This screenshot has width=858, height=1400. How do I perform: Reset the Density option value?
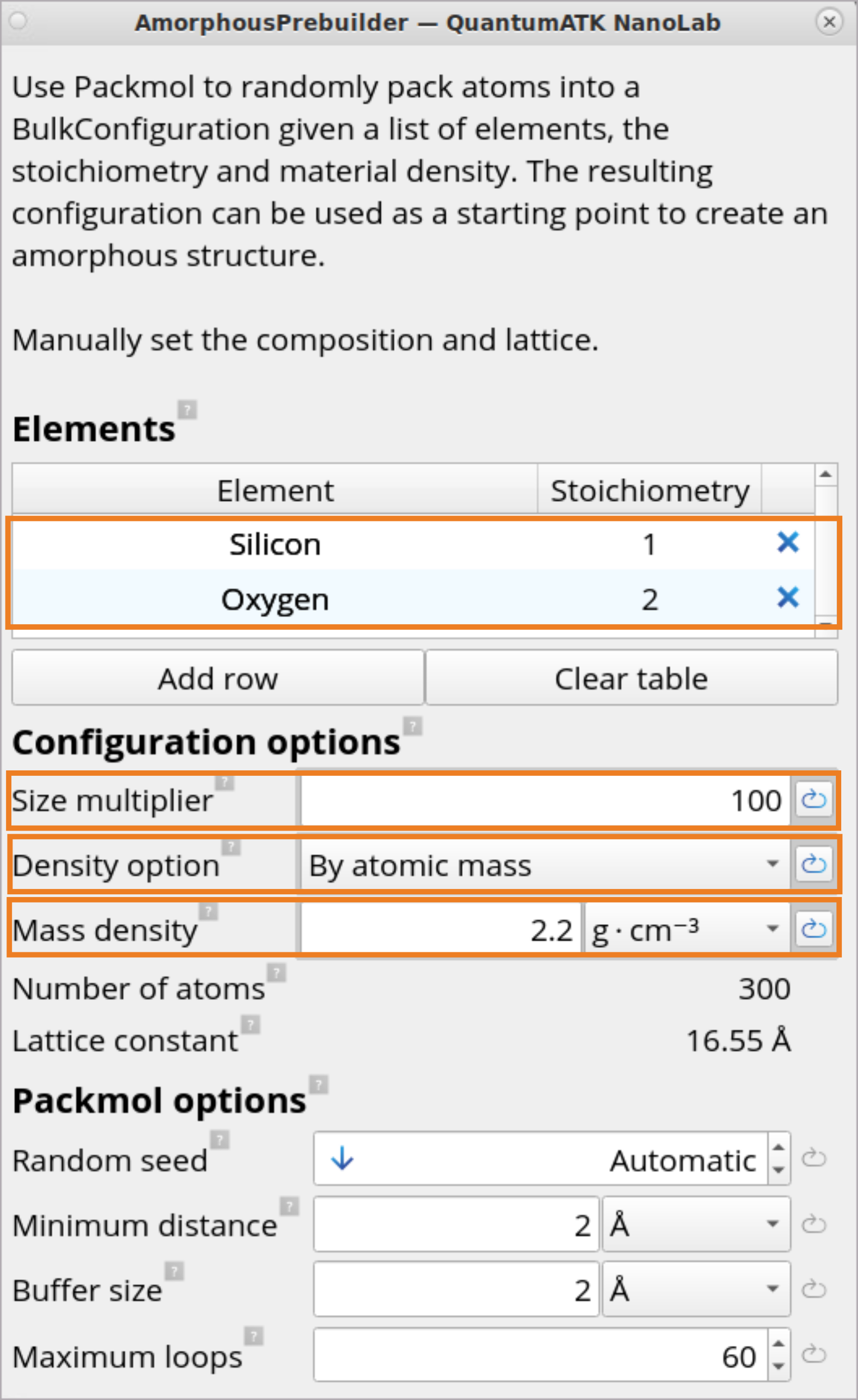[814, 864]
